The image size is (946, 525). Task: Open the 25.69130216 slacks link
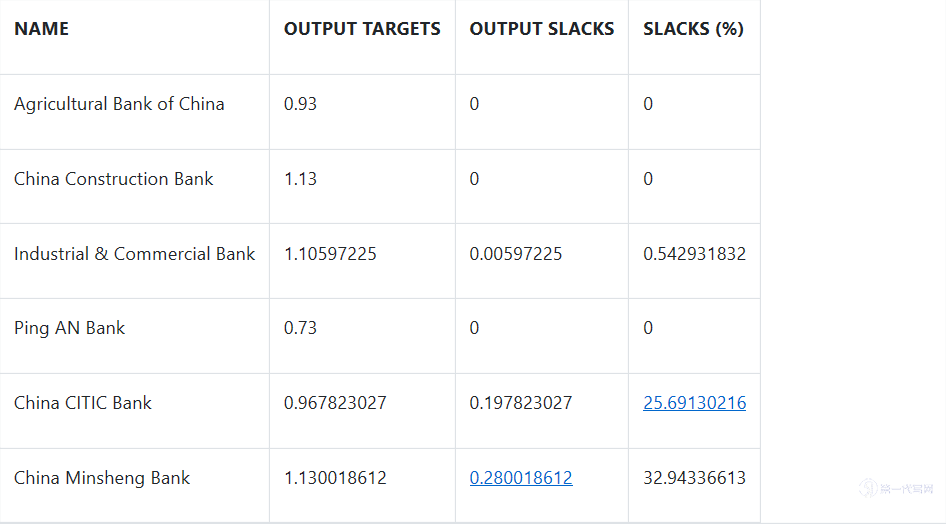pyautogui.click(x=694, y=403)
